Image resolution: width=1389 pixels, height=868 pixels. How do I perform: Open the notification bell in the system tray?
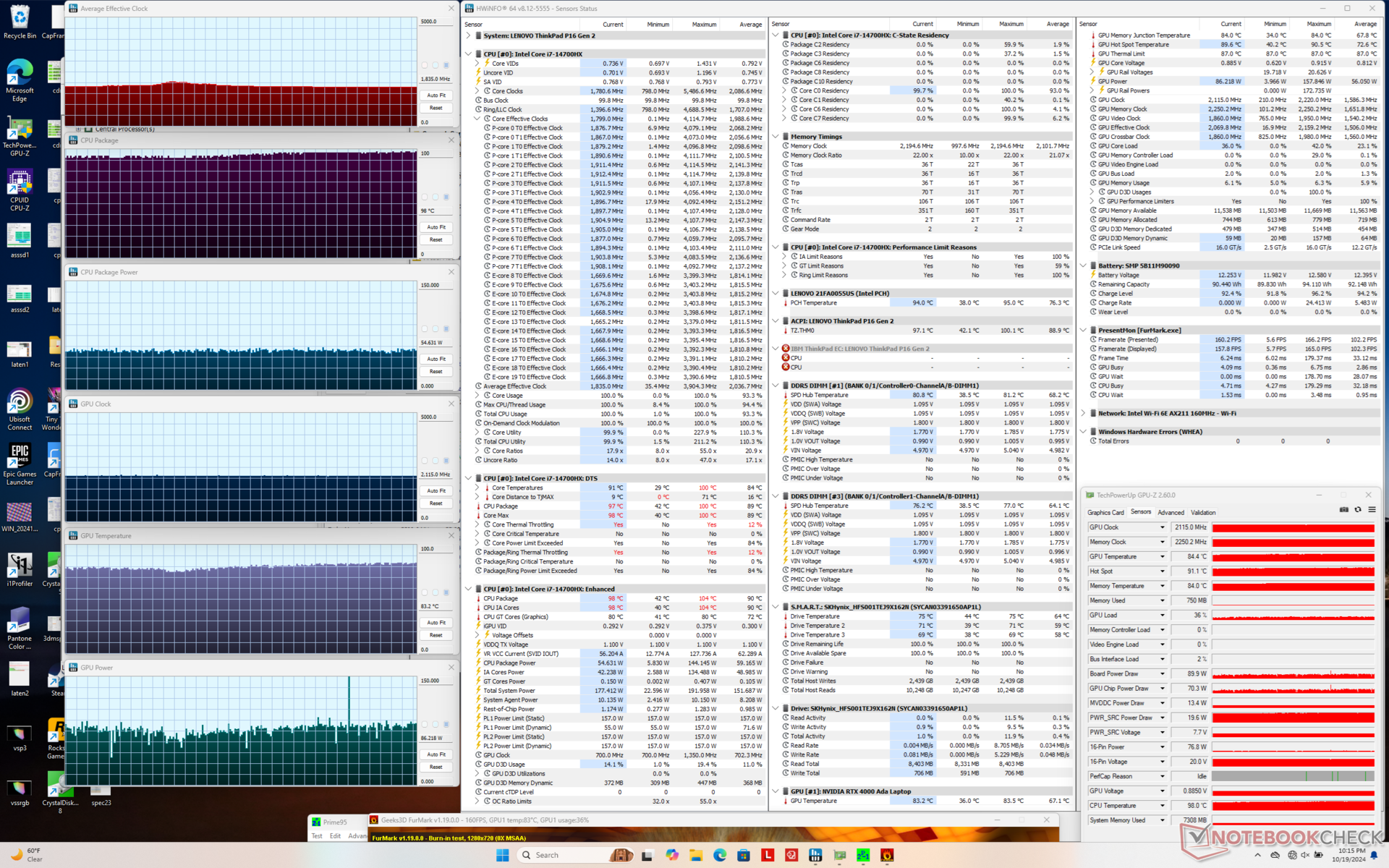coord(1374,855)
